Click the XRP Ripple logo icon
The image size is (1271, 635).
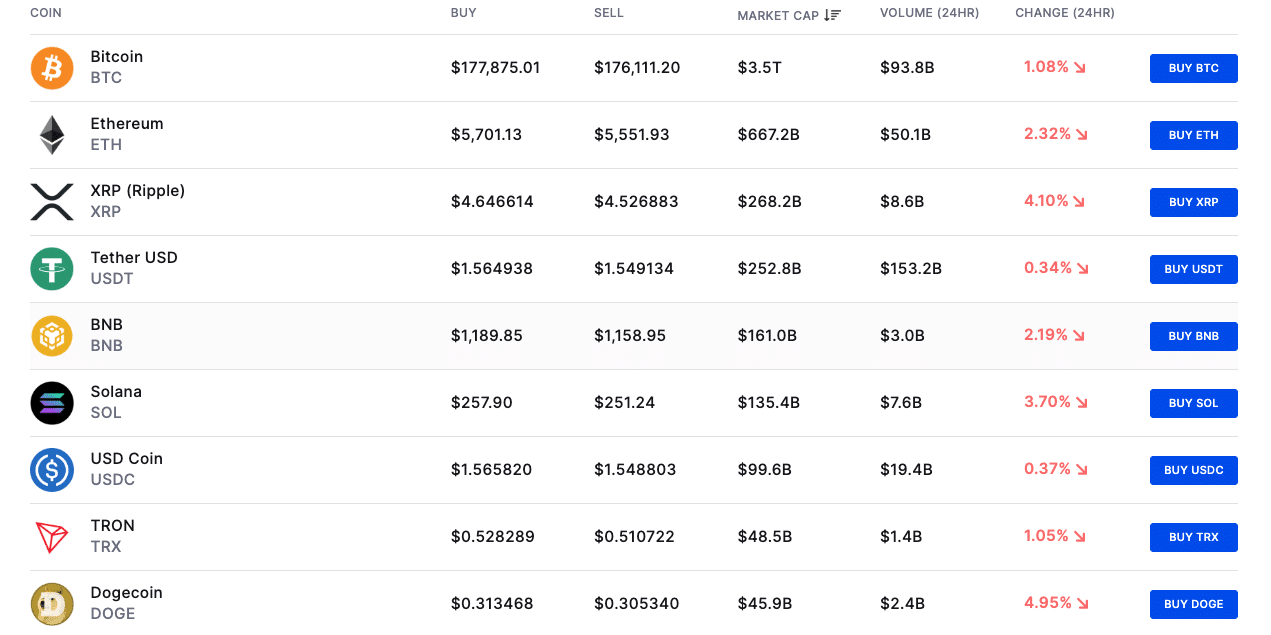pos(52,202)
